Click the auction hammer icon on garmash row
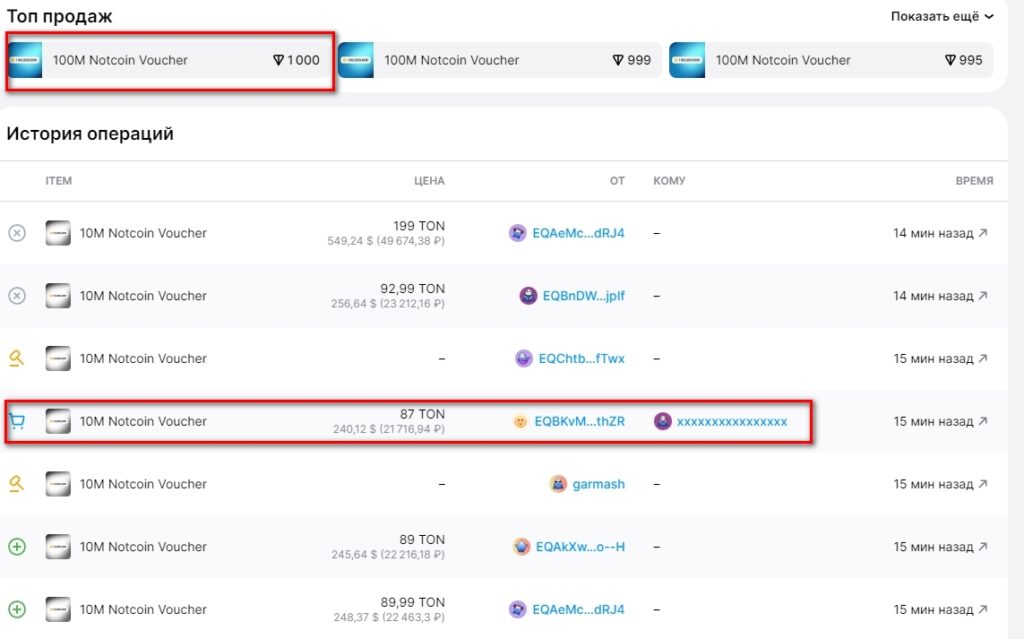 [x=16, y=484]
